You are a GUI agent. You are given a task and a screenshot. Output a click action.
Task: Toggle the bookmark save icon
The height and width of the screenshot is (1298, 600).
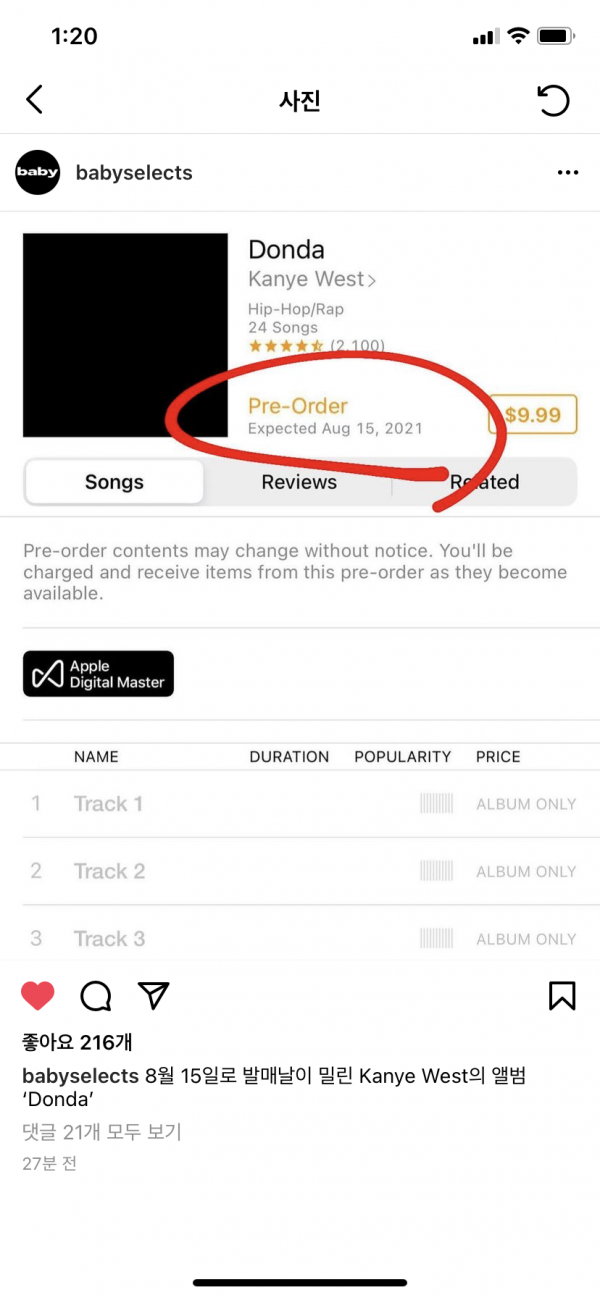[x=562, y=995]
